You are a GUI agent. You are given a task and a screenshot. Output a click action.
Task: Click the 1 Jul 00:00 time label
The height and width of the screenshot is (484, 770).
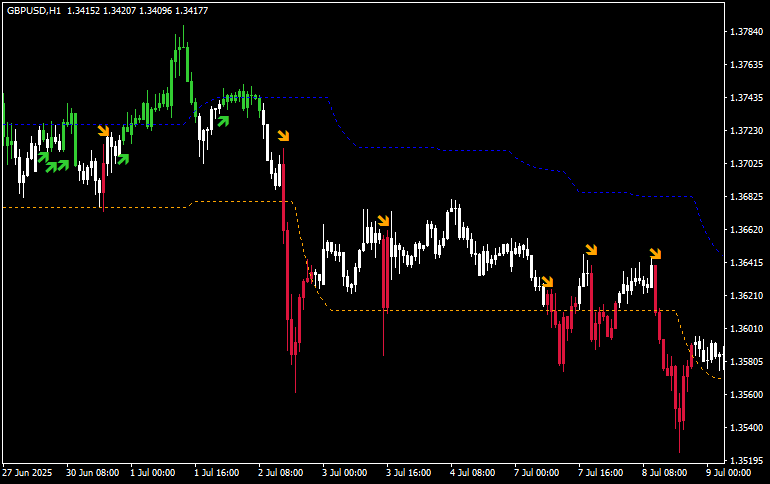point(152,473)
